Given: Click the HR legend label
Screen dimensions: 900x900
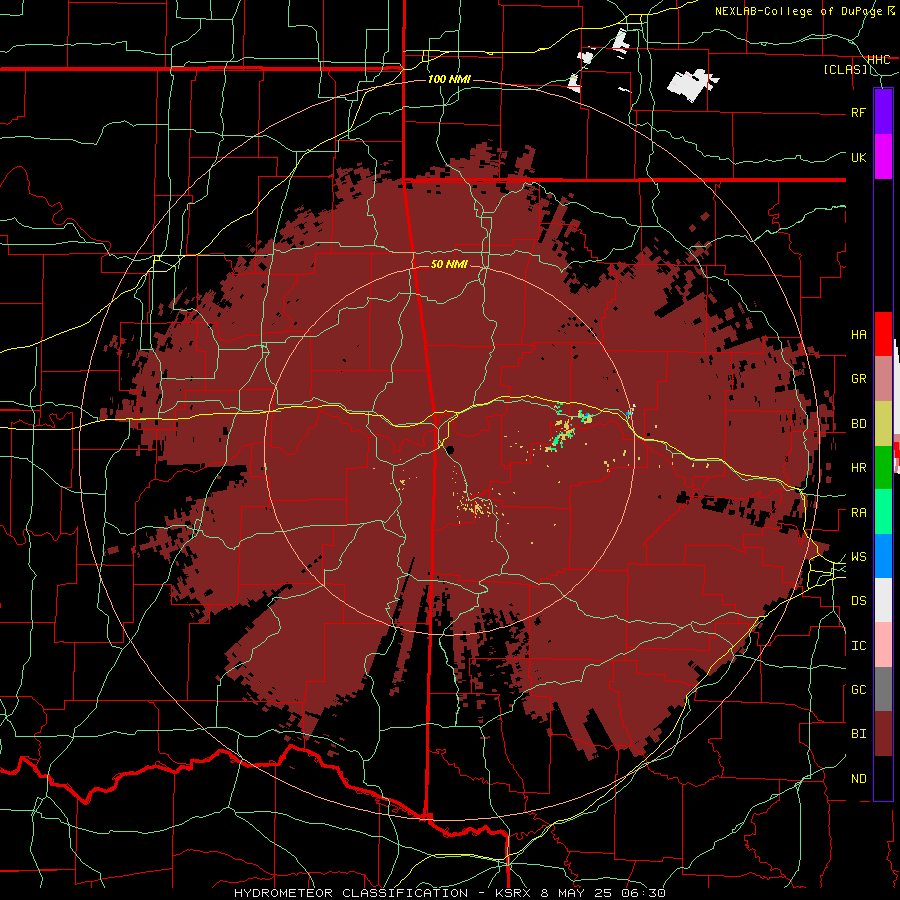Looking at the screenshot, I should click(858, 468).
